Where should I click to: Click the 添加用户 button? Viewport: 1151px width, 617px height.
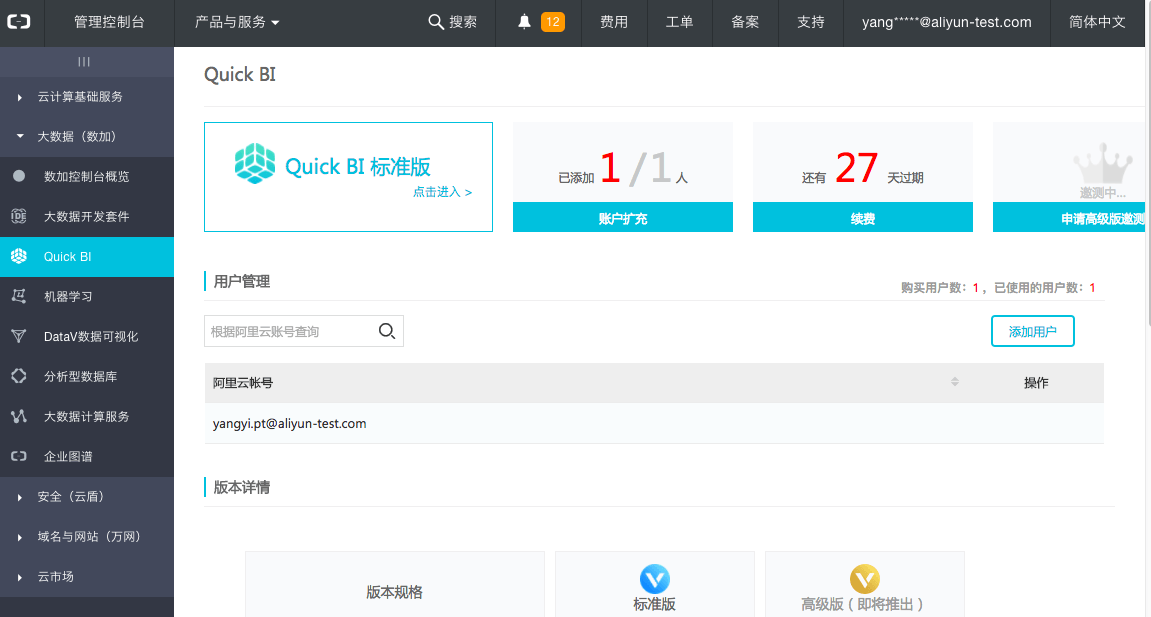tap(1032, 331)
